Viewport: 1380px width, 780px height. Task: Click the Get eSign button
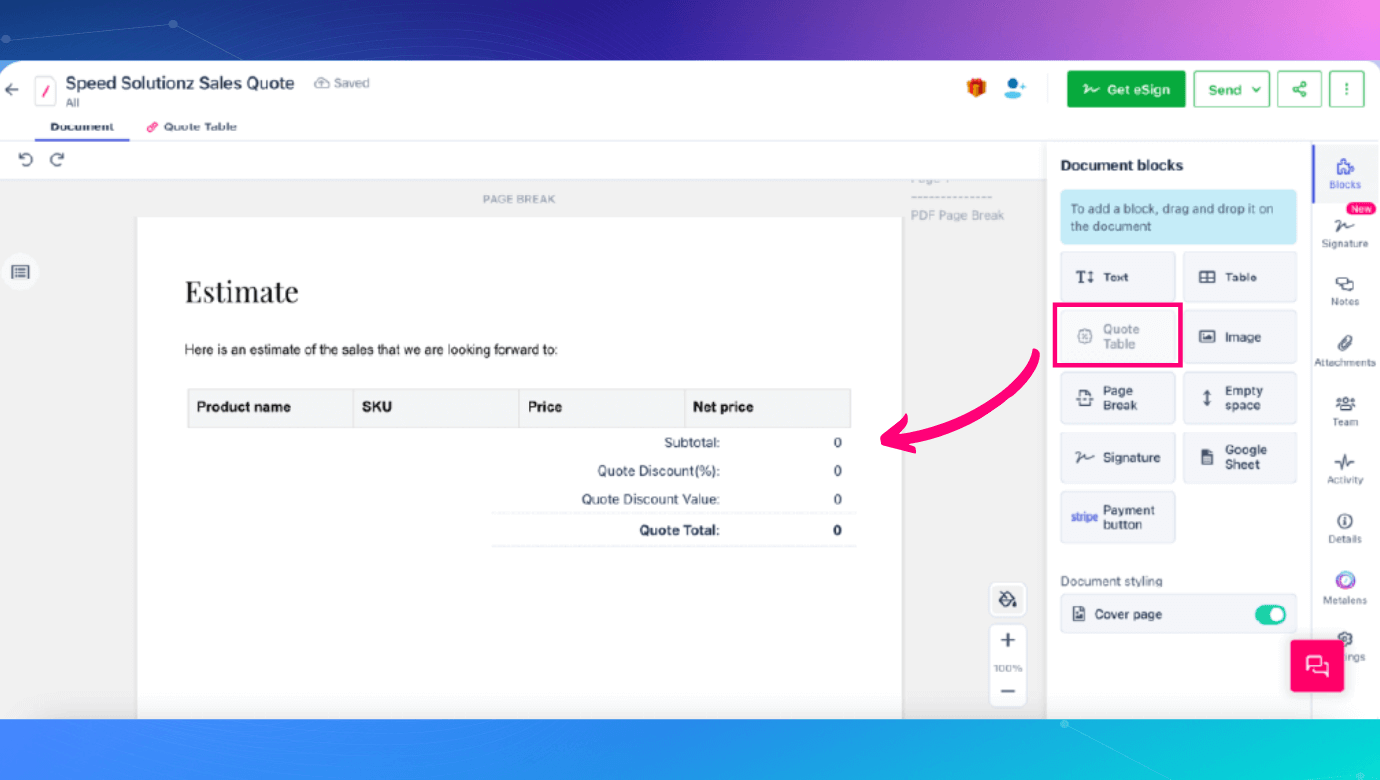coord(1126,89)
